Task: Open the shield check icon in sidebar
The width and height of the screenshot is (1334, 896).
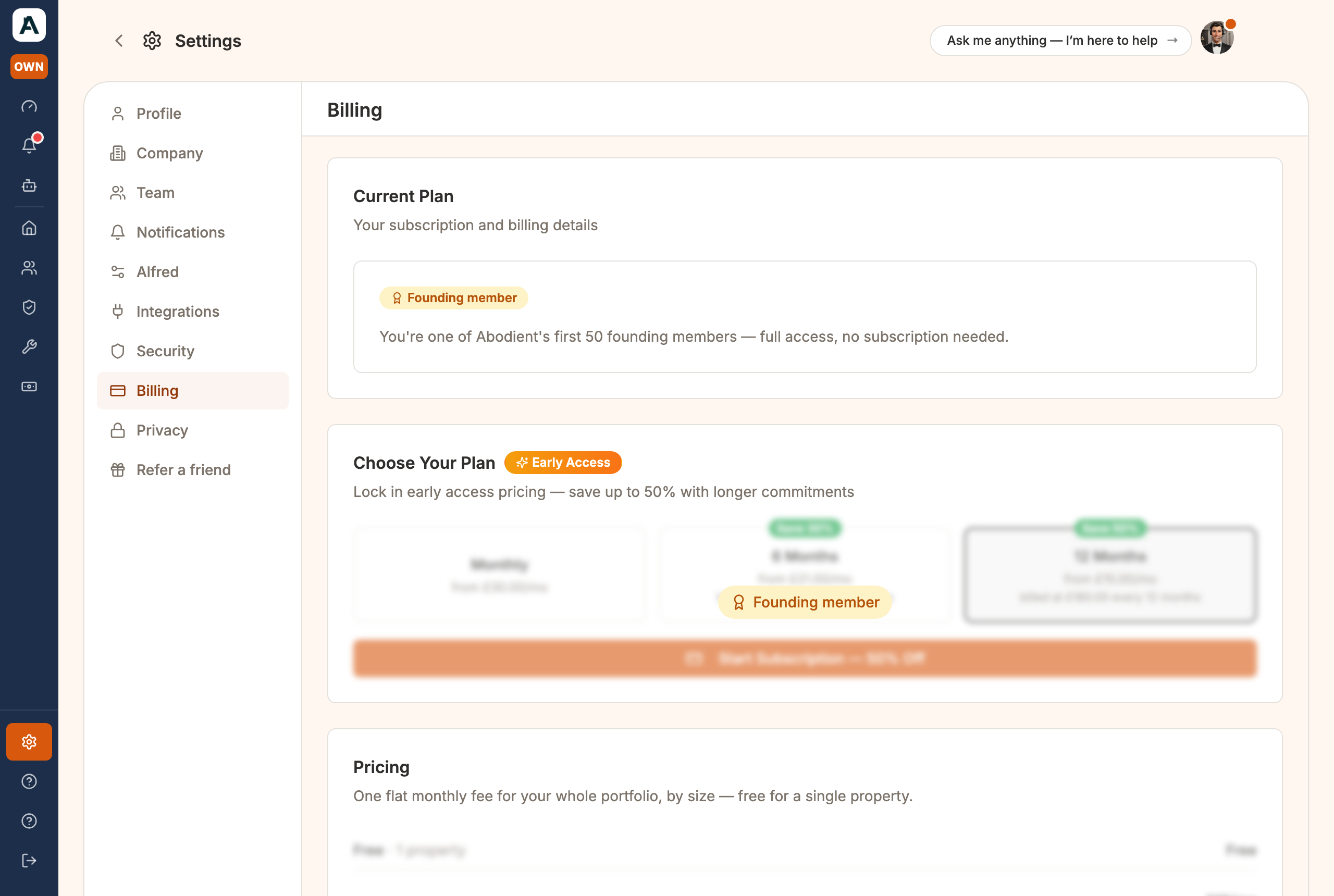Action: pos(29,307)
